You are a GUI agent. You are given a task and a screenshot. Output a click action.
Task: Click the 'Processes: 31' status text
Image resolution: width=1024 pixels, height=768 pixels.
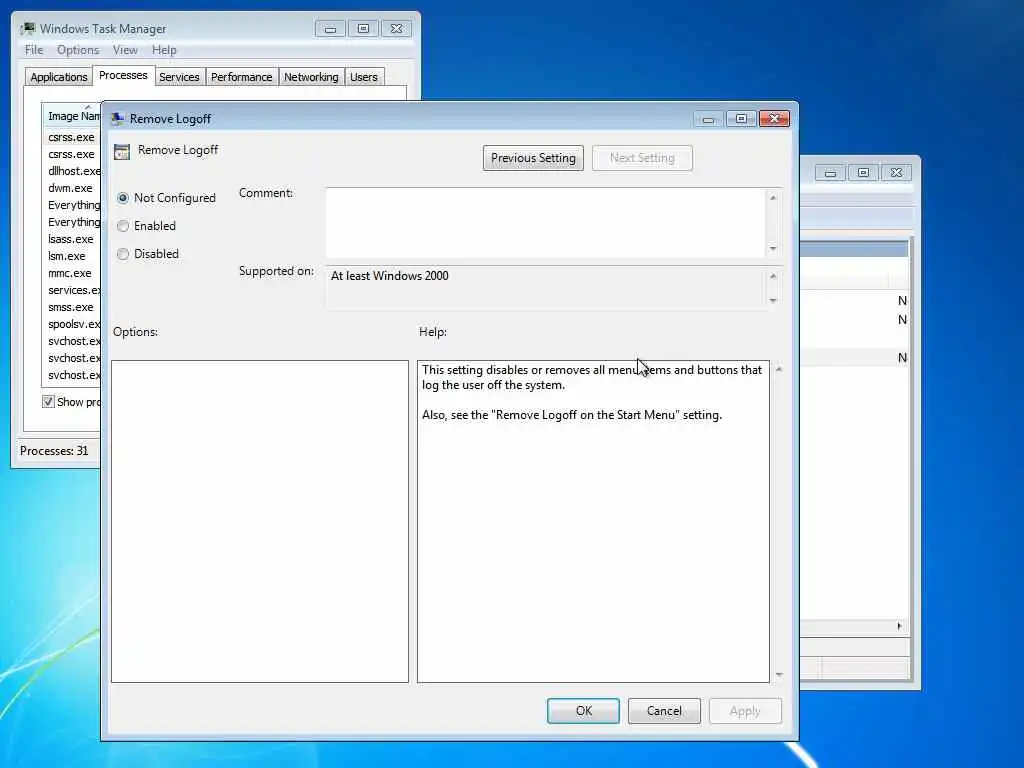tap(54, 451)
